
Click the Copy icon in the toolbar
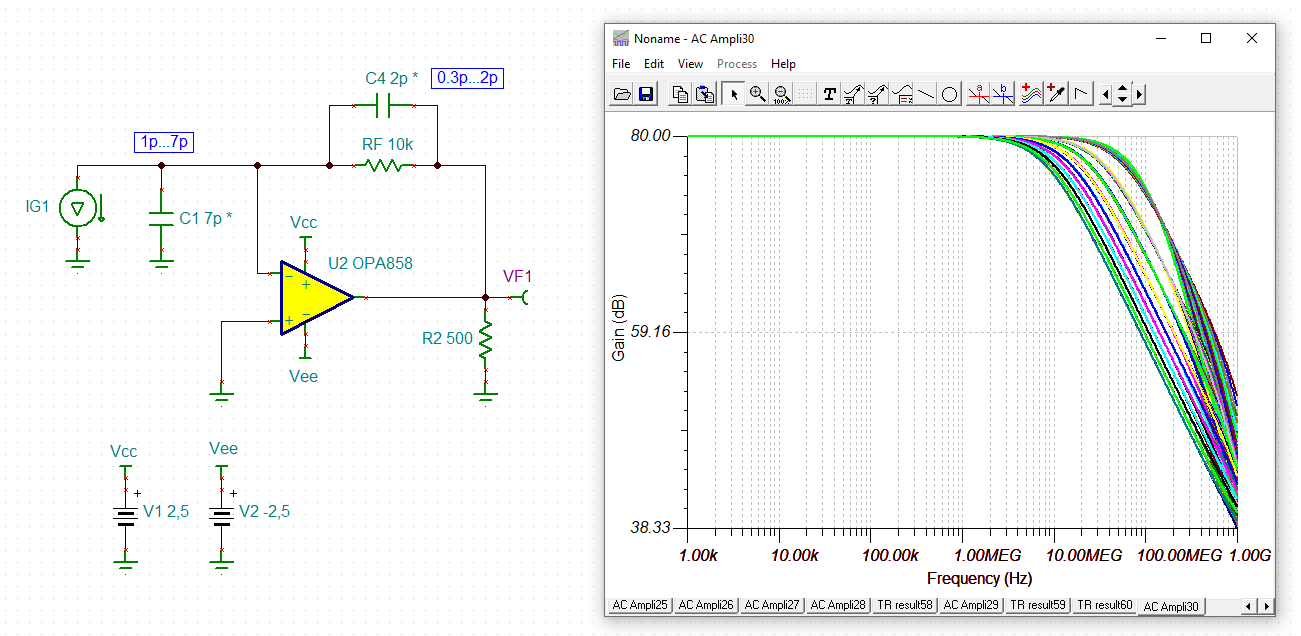(x=681, y=94)
